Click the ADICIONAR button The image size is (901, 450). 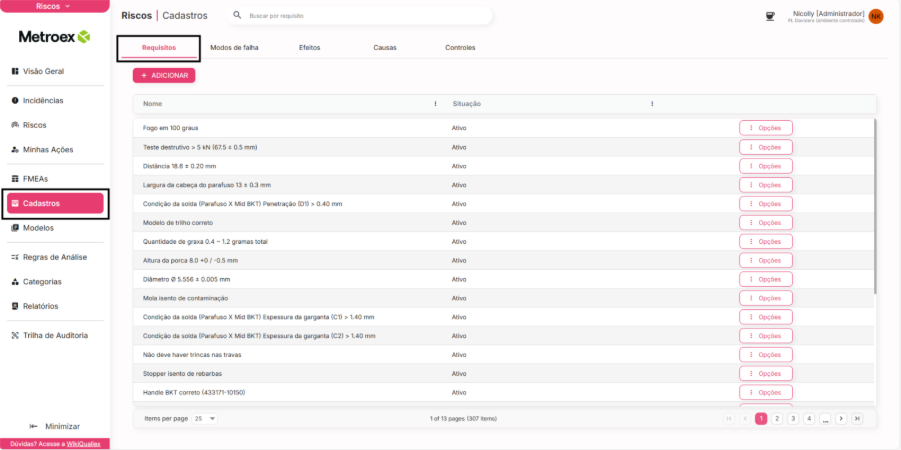pyautogui.click(x=164, y=75)
